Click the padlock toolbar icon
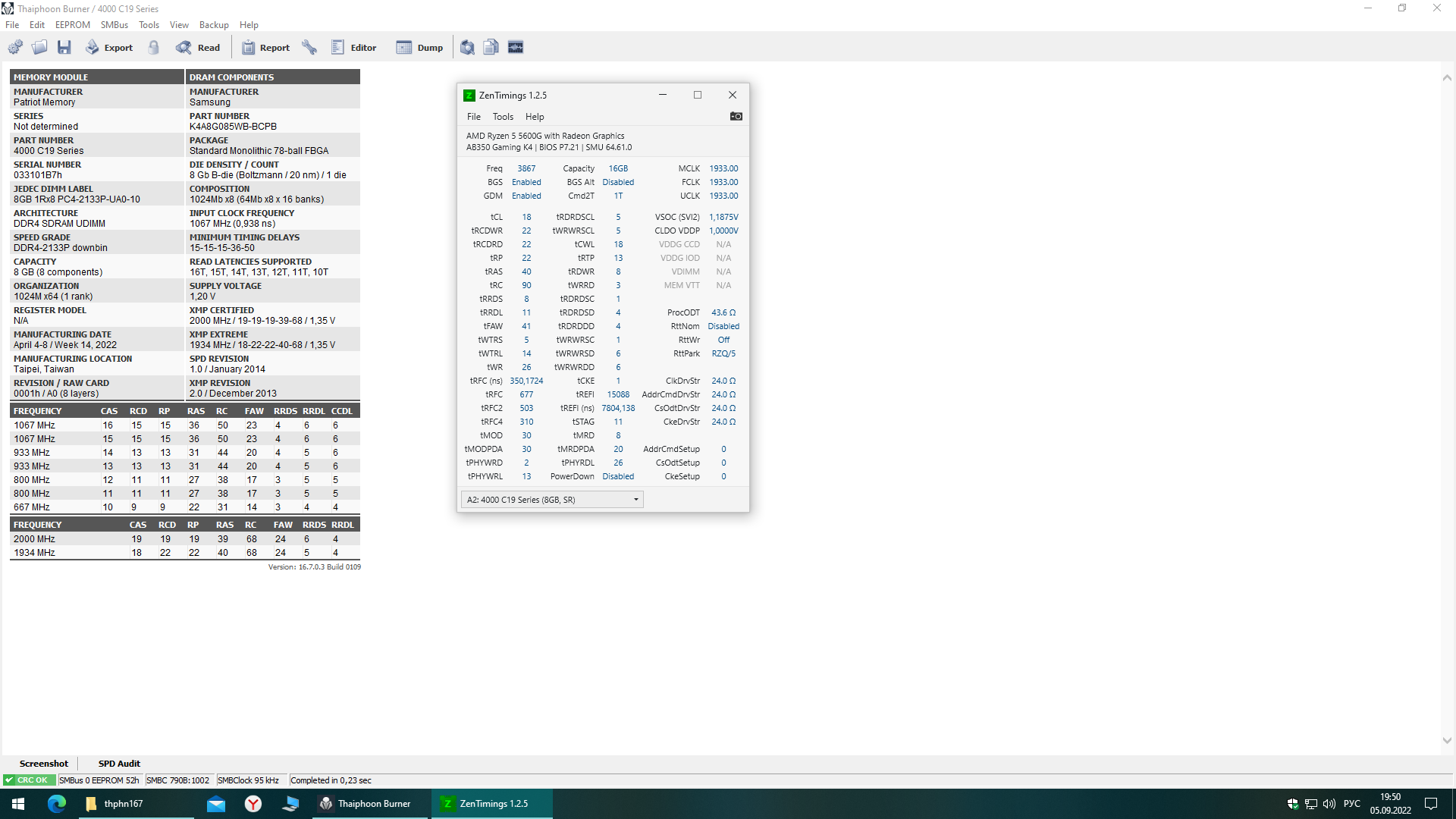Image resolution: width=1456 pixels, height=819 pixels. [154, 47]
